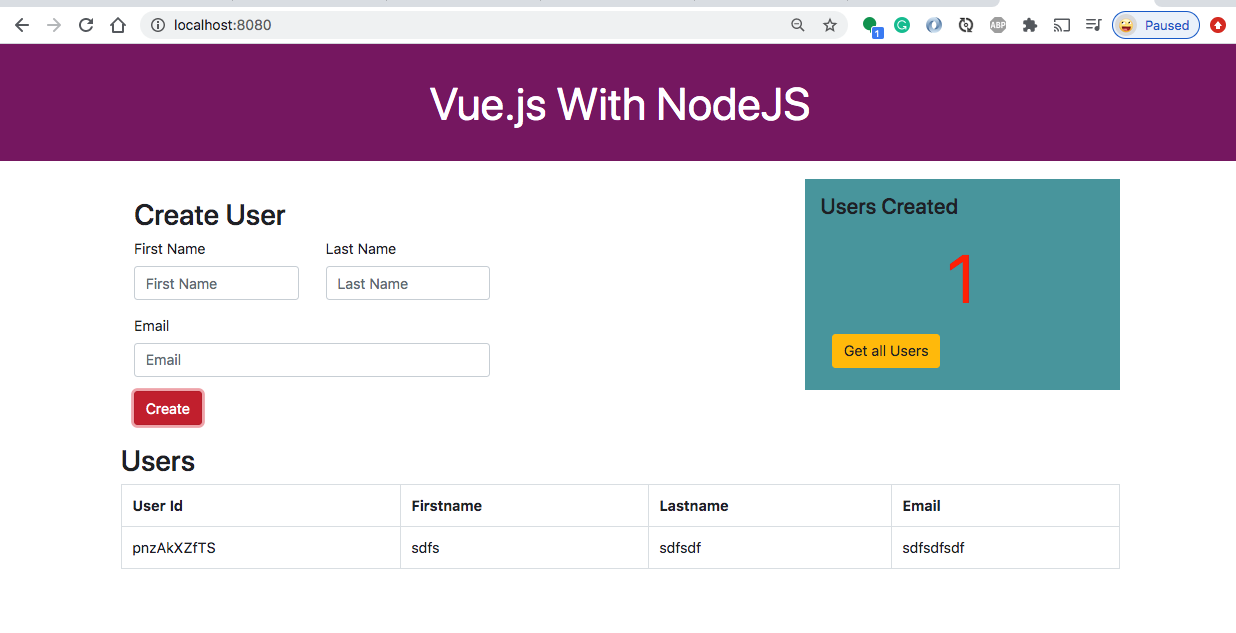This screenshot has height=633, width=1236.
Task: Open the Paused profile button
Action: point(1156,25)
